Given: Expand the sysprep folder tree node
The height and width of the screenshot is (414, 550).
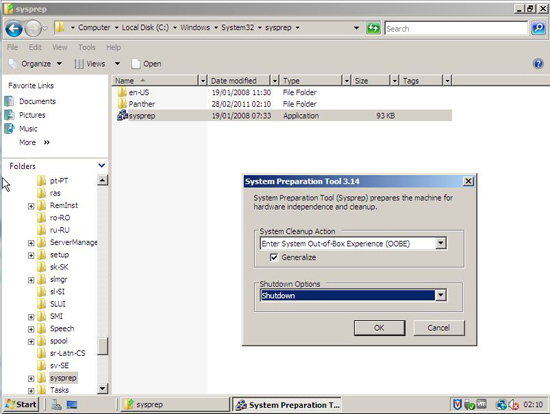Looking at the screenshot, I should pos(31,379).
